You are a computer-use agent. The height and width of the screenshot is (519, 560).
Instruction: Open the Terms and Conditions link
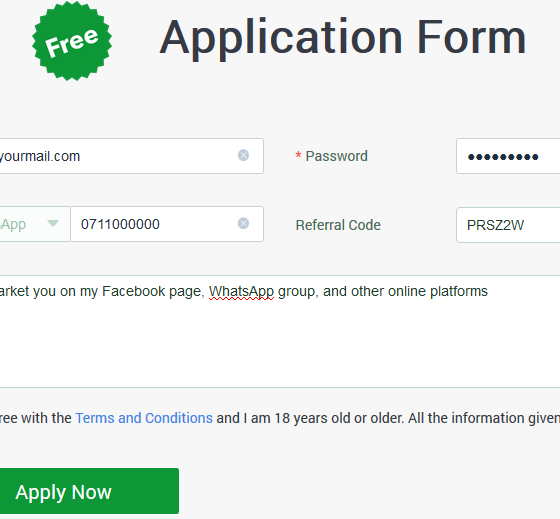point(144,418)
